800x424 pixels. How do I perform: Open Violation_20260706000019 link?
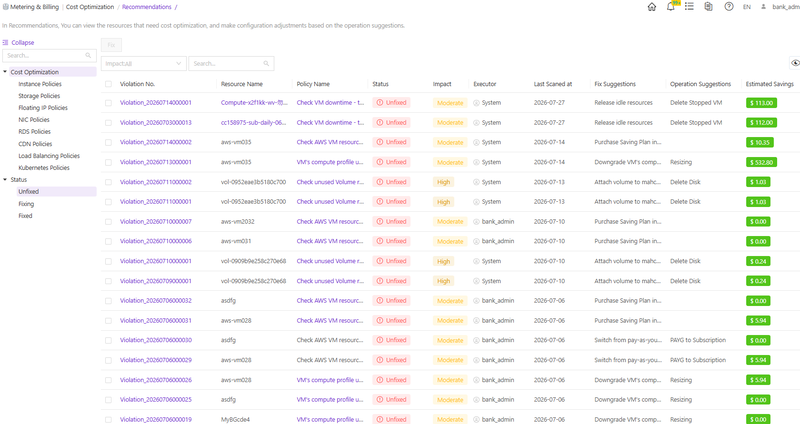156,419
